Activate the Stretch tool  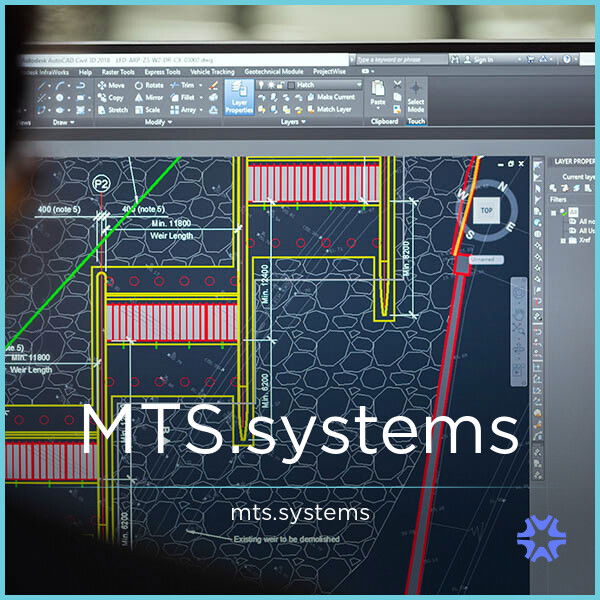[x=113, y=110]
